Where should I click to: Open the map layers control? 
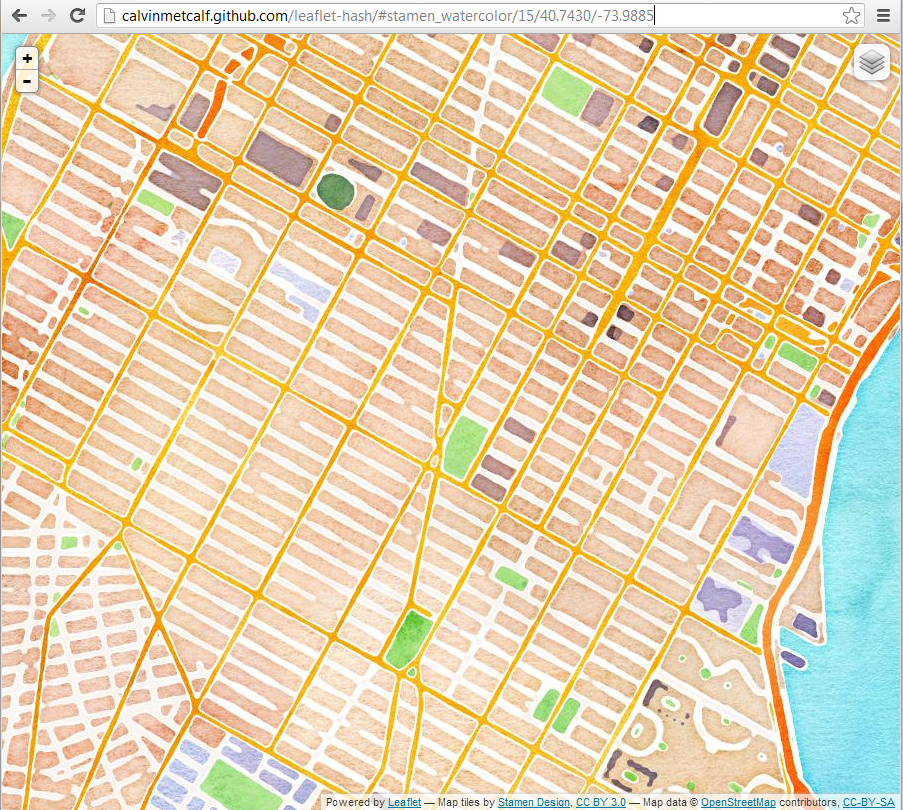coord(871,62)
